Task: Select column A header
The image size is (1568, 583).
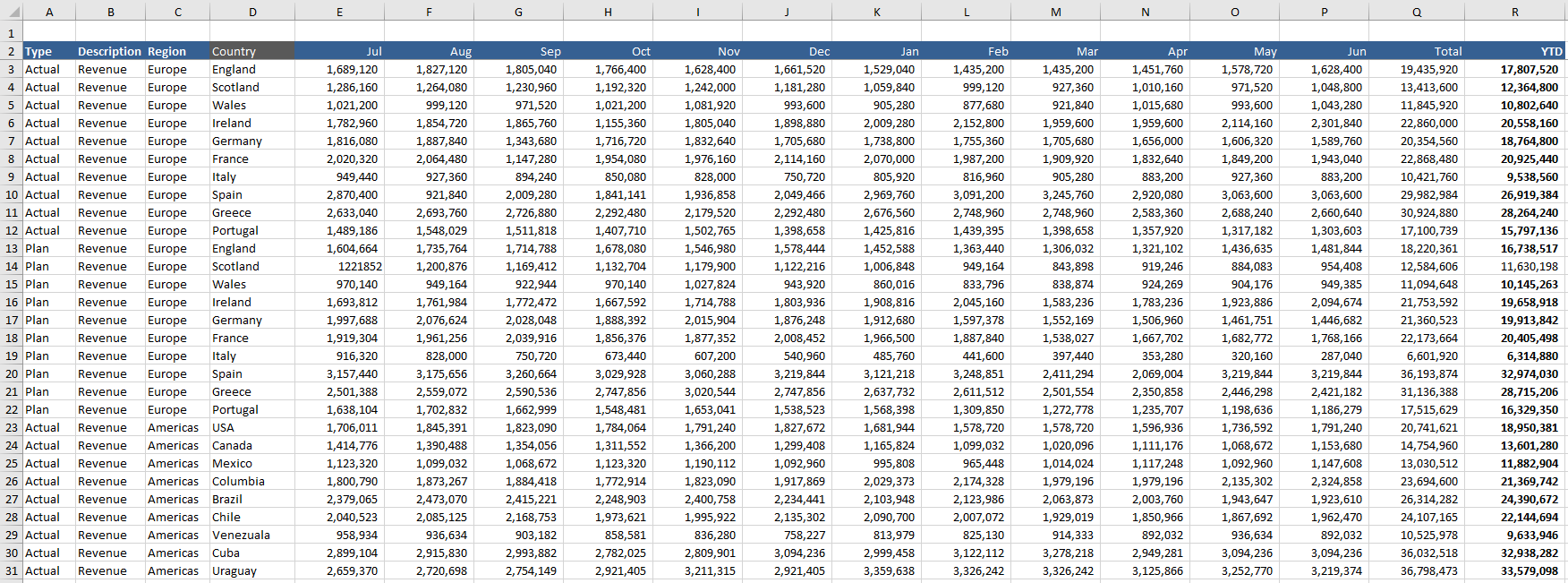Action: pos(49,12)
